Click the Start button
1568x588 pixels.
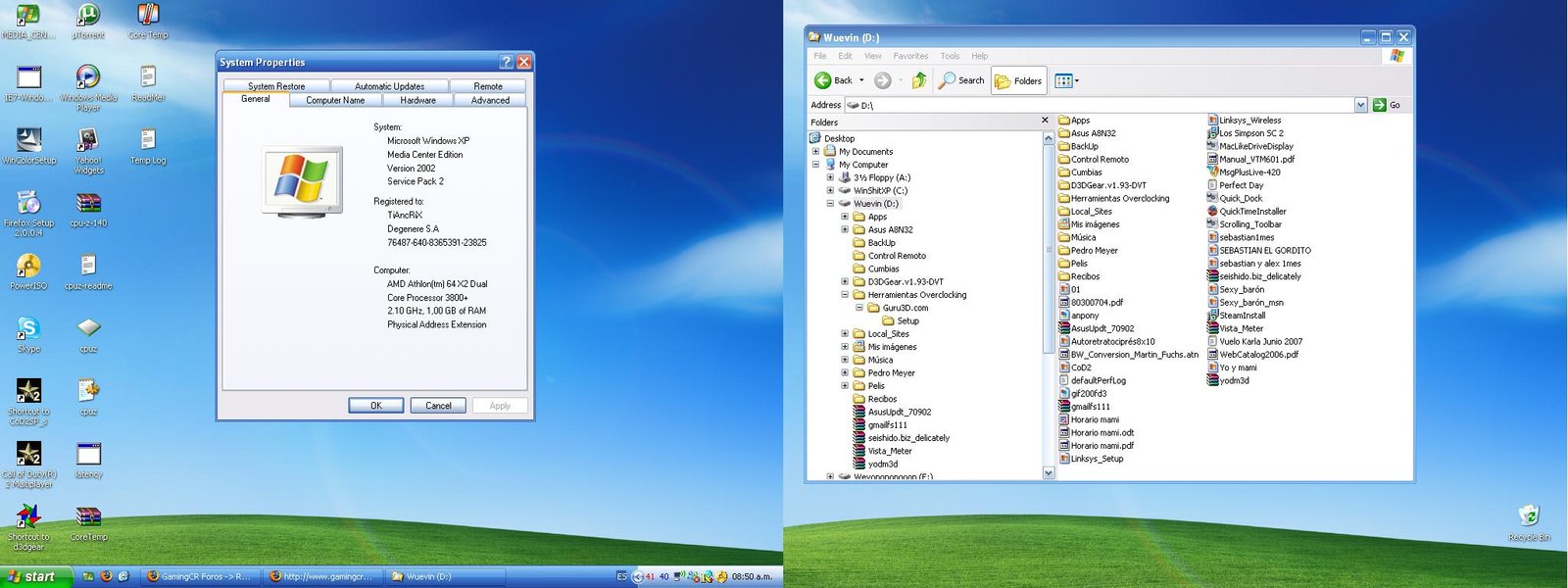(36, 577)
